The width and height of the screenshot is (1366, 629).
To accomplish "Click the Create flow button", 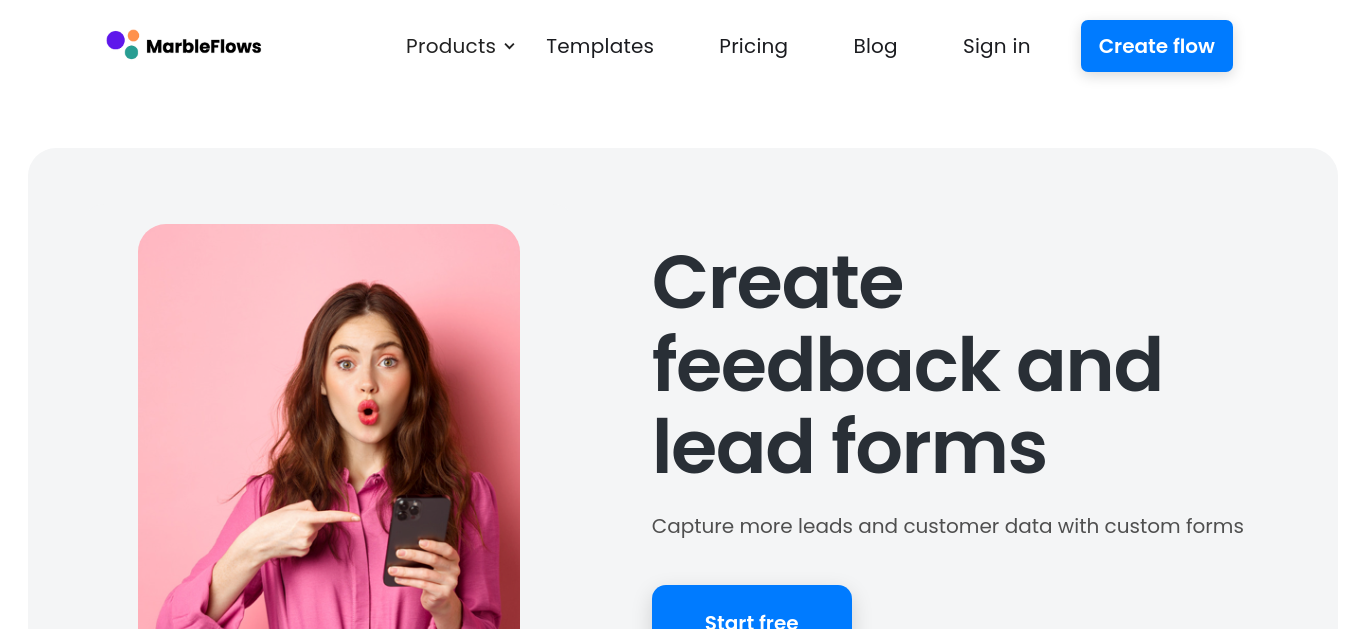I will click(x=1157, y=46).
